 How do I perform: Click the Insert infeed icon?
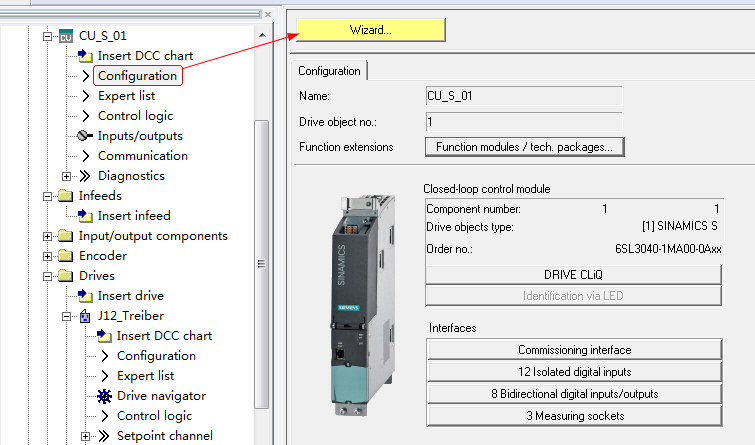[x=85, y=216]
